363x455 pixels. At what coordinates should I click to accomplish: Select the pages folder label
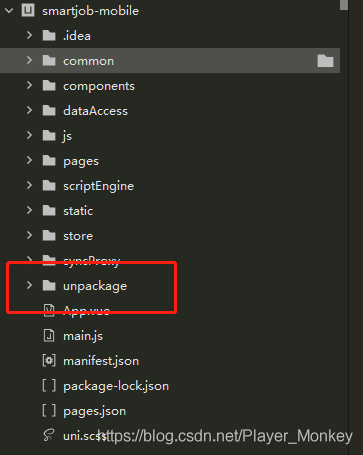(81, 162)
